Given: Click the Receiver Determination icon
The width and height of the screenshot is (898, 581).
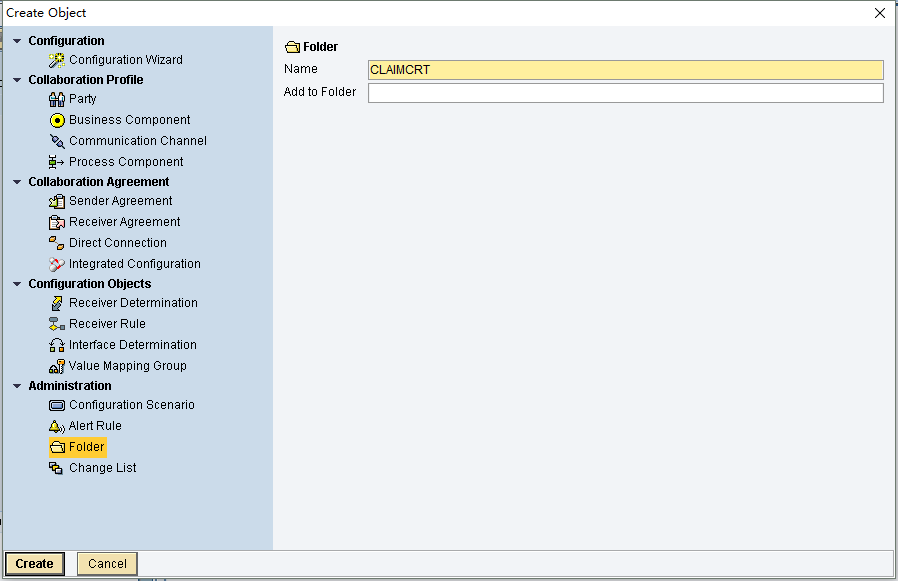Looking at the screenshot, I should click(57, 303).
